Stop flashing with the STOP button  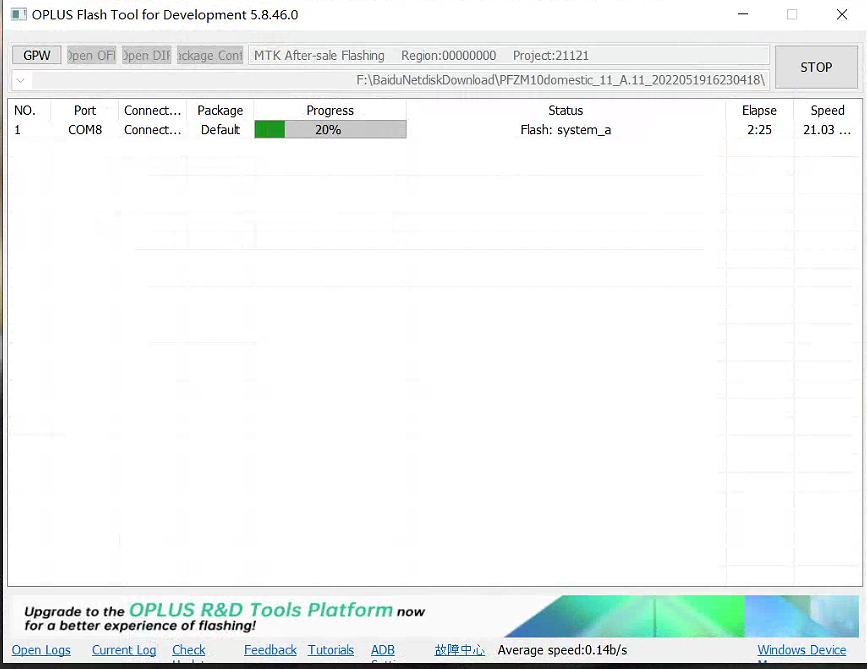(816, 67)
